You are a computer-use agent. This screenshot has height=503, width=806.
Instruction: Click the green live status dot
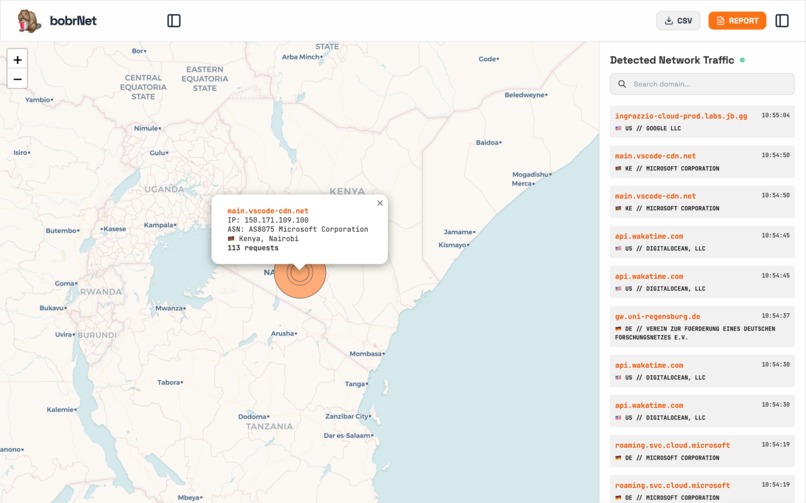[x=742, y=60]
